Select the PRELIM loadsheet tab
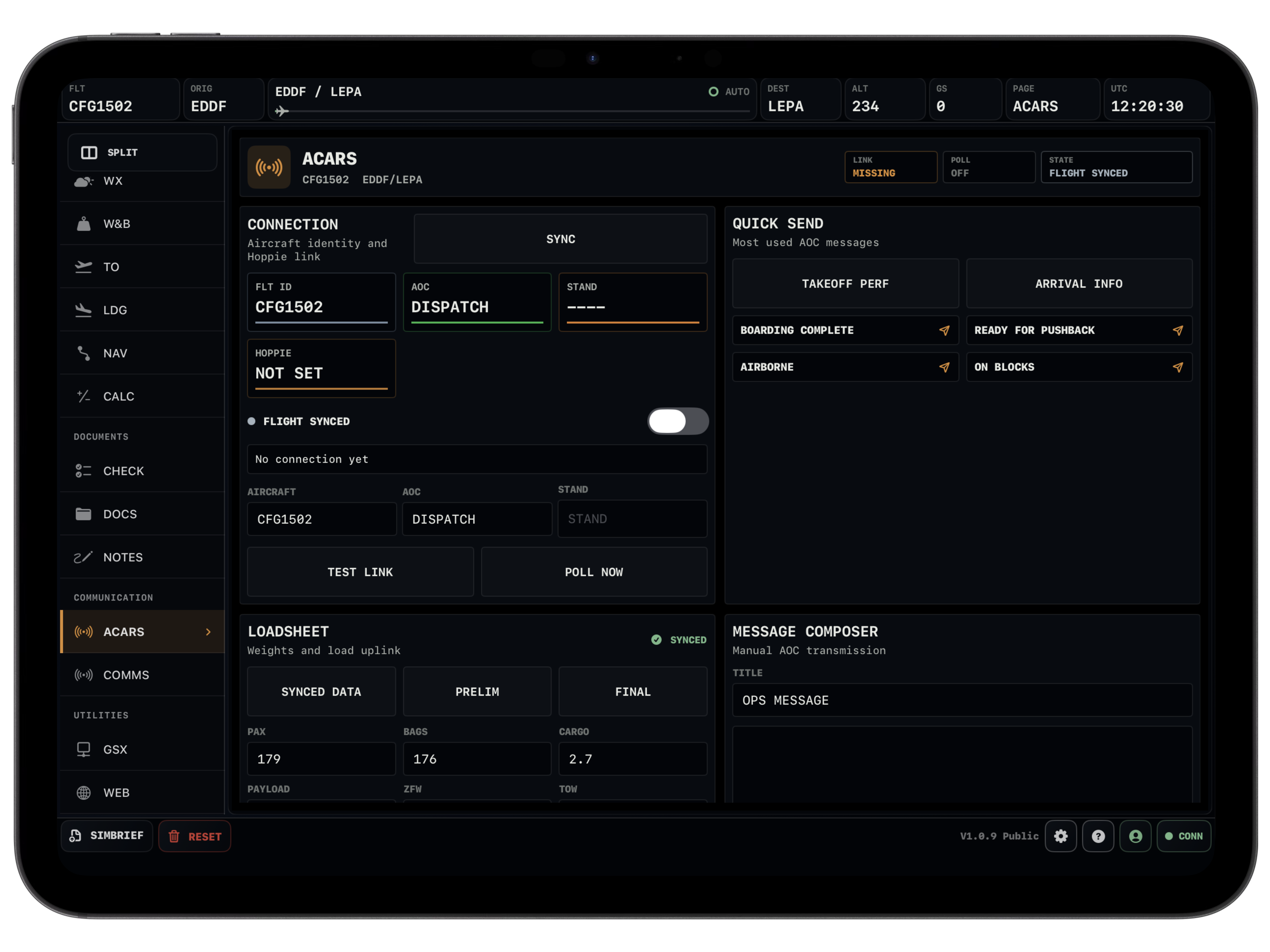 tap(477, 692)
